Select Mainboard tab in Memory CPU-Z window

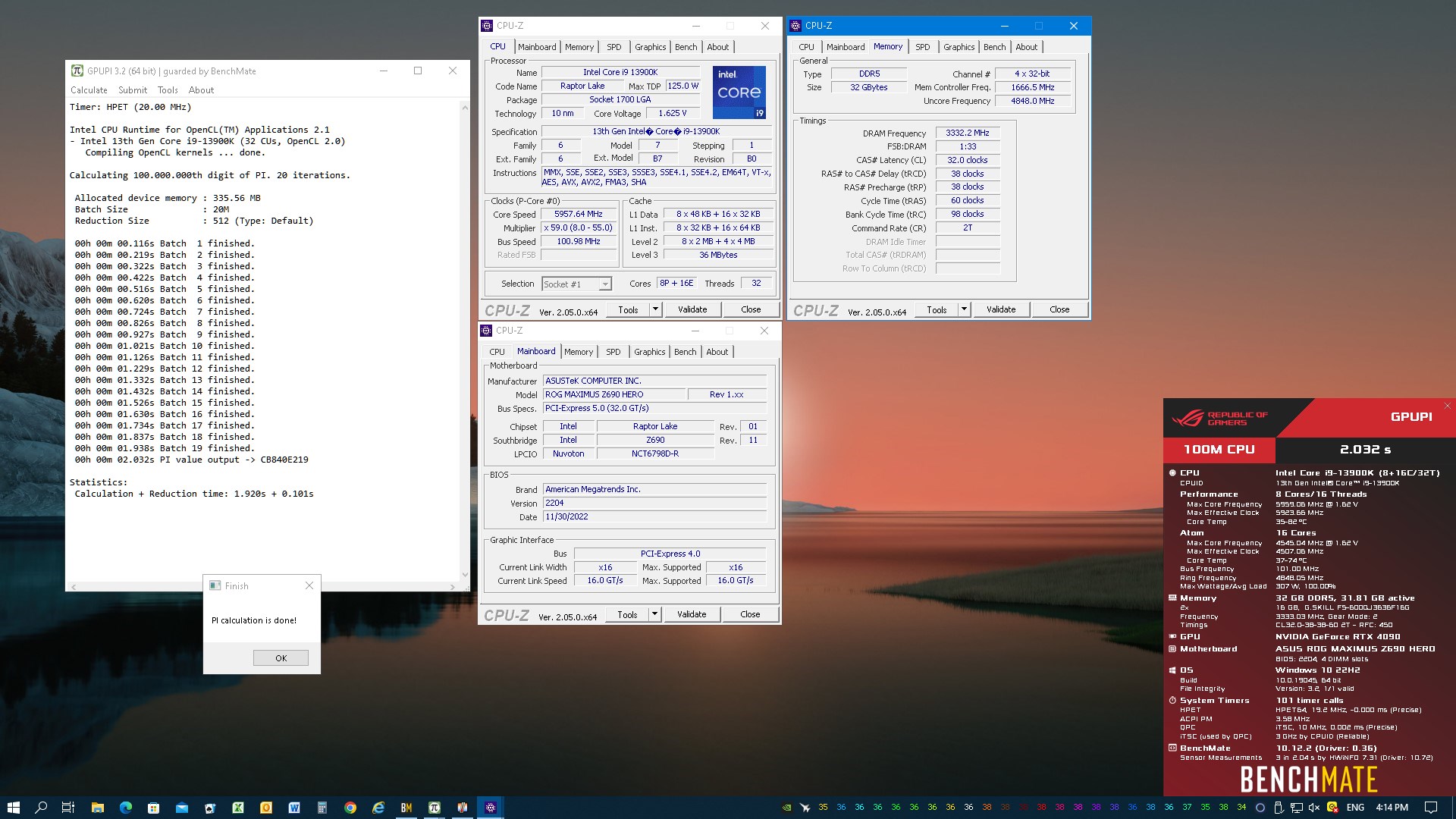[846, 47]
